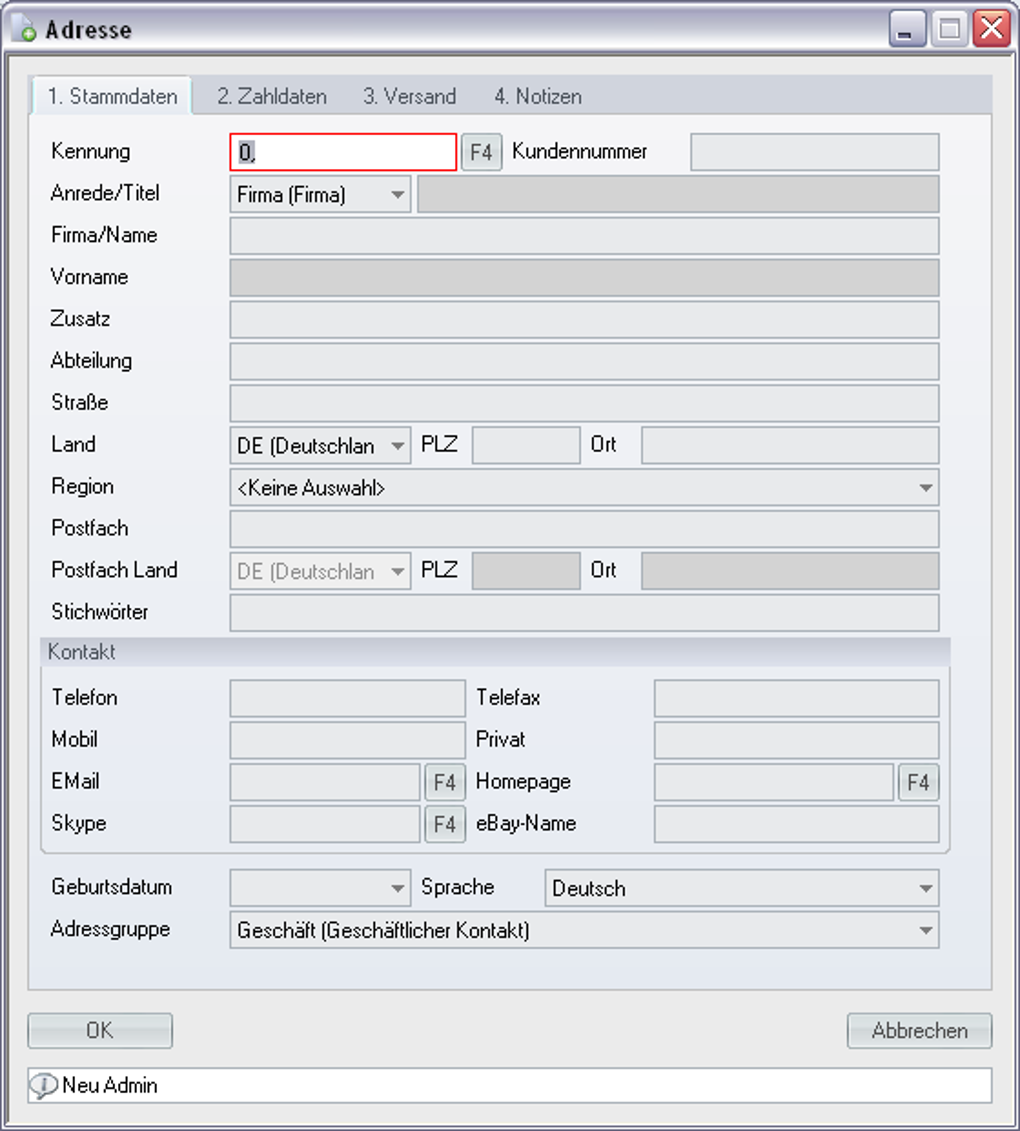Viewport: 1020px width, 1131px height.
Task: Open the Anrede/Titel dropdown
Action: tap(398, 195)
